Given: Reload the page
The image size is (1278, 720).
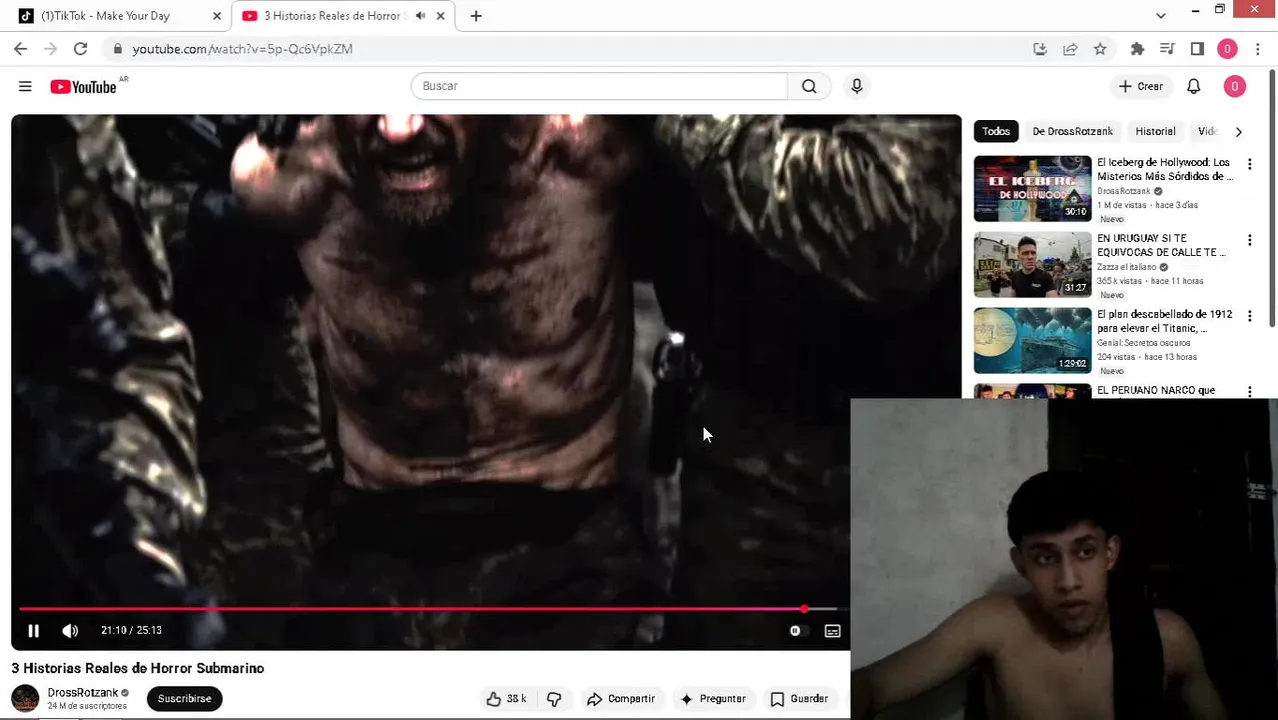Looking at the screenshot, I should pyautogui.click(x=81, y=49).
